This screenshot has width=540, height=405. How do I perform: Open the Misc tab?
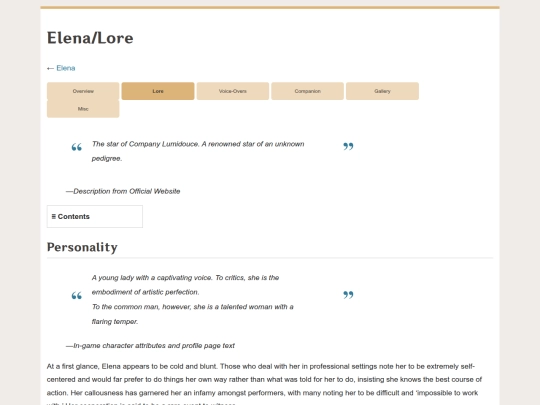83,109
